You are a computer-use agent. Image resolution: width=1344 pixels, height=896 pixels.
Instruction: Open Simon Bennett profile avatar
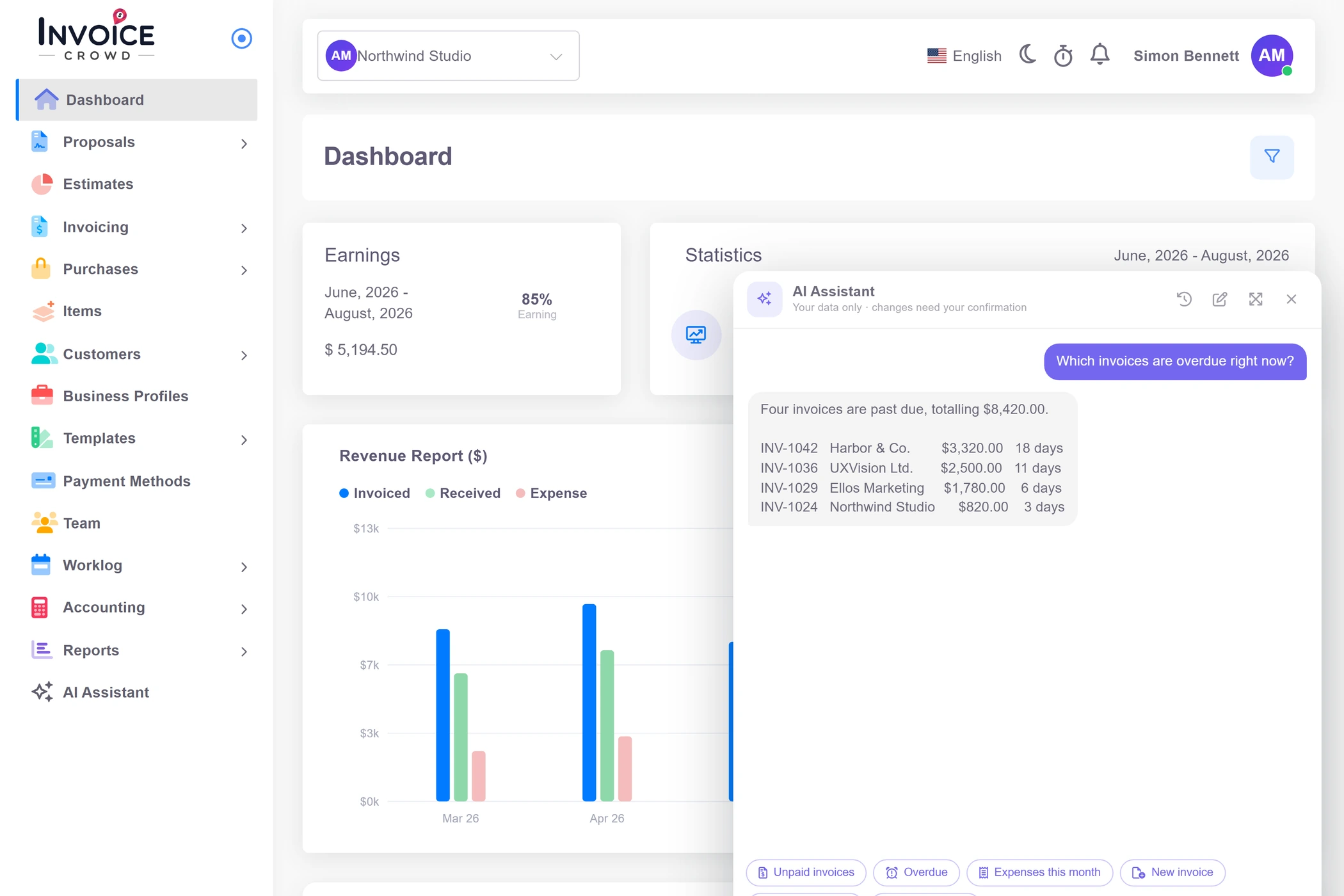(1272, 56)
